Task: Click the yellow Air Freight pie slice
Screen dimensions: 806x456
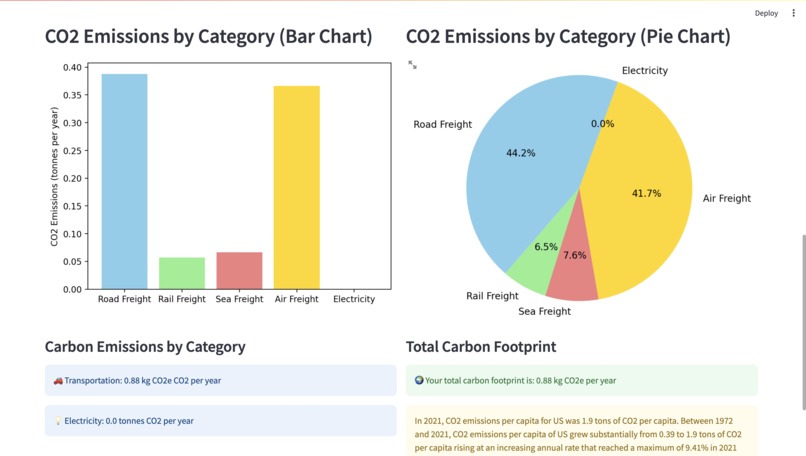Action: click(x=643, y=195)
